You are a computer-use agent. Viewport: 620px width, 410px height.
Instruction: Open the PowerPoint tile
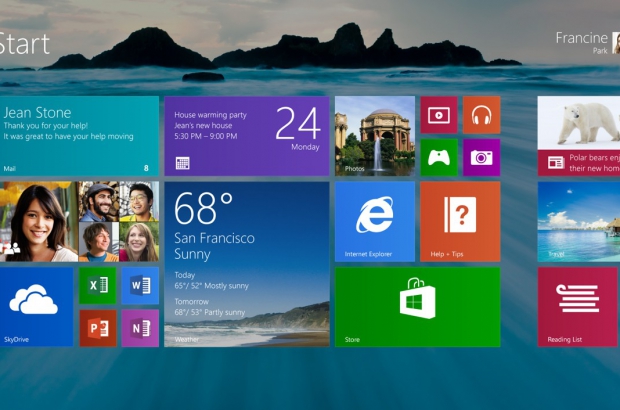coord(98,327)
